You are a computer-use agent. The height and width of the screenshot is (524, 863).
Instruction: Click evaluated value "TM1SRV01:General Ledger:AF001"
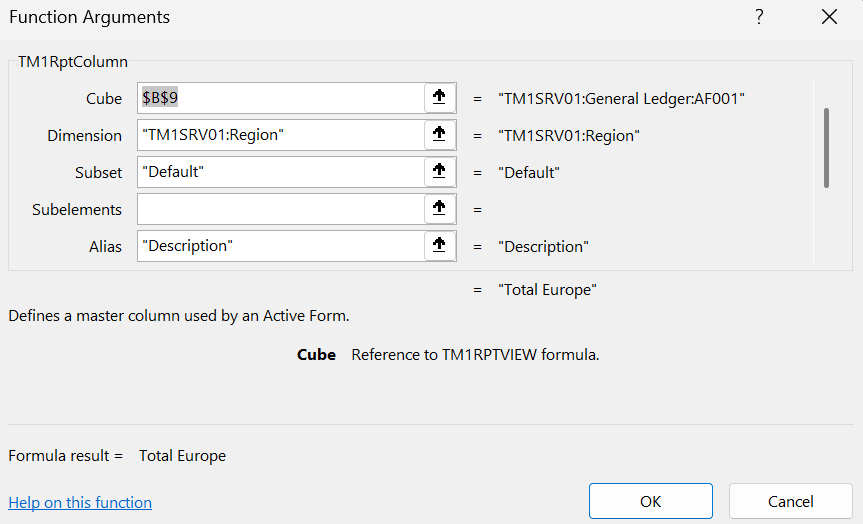(x=621, y=99)
